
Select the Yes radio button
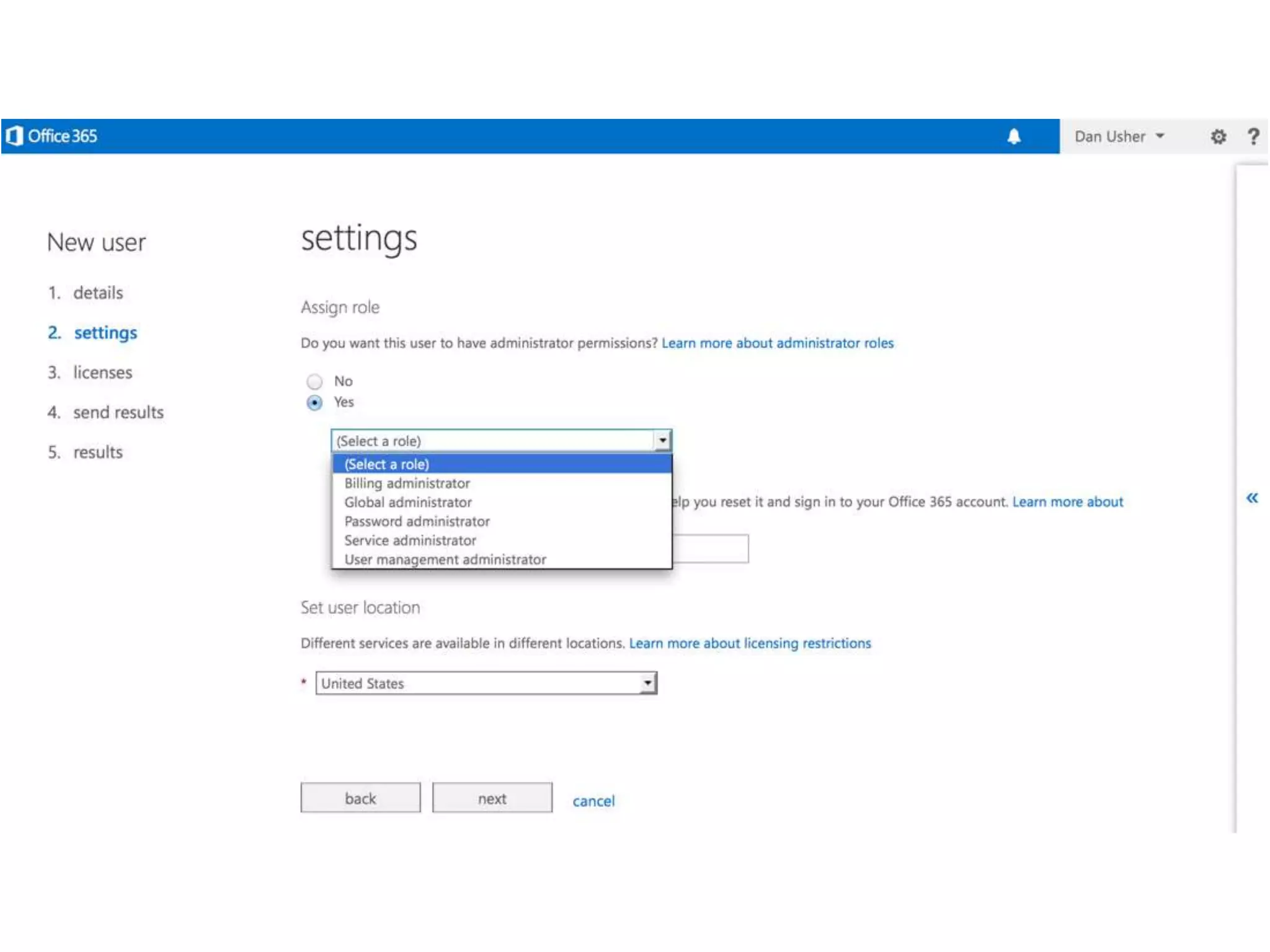coord(314,403)
